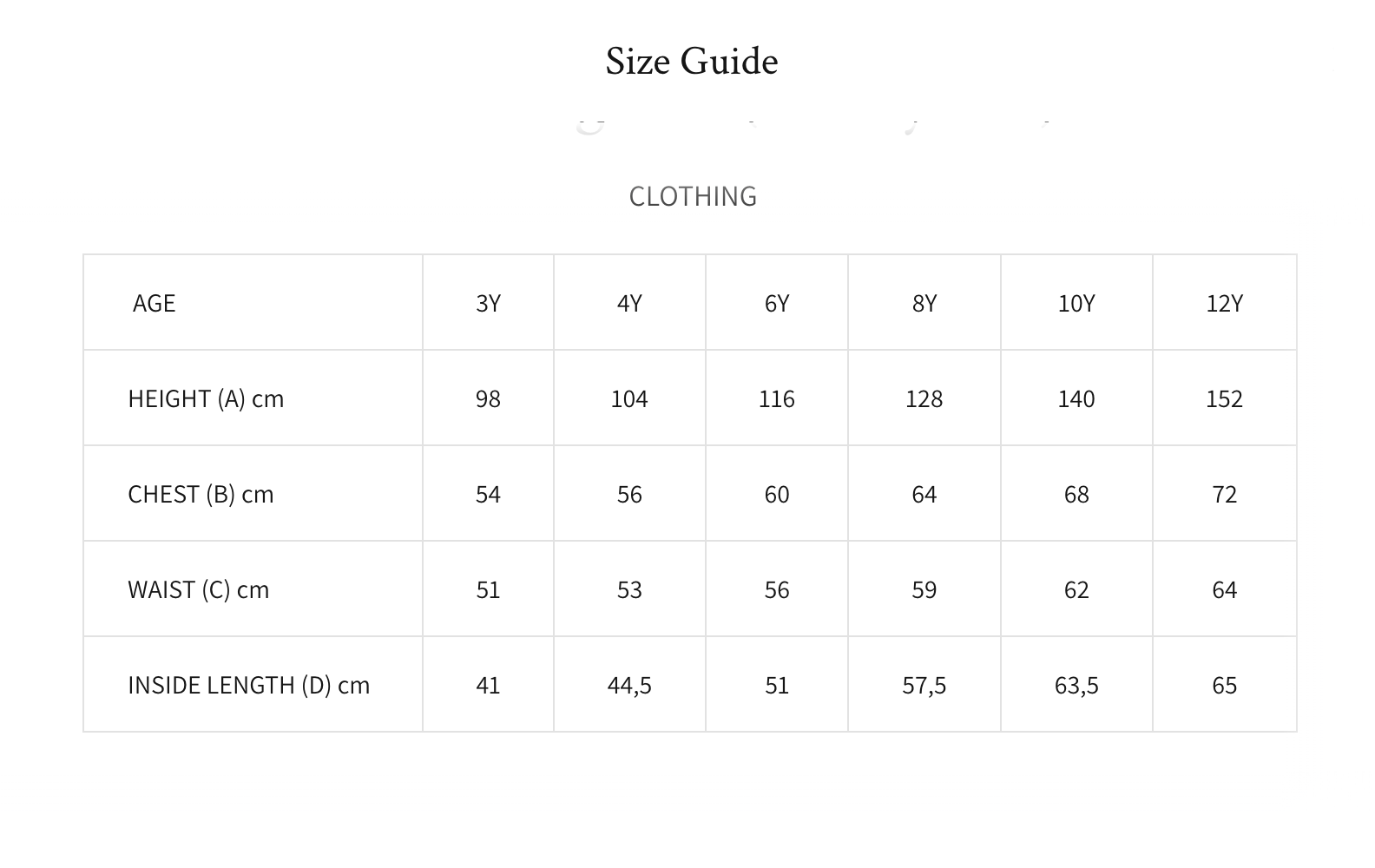Viewport: 1375px width, 868px height.
Task: Select the AGE row header cell
Action: tap(154, 303)
